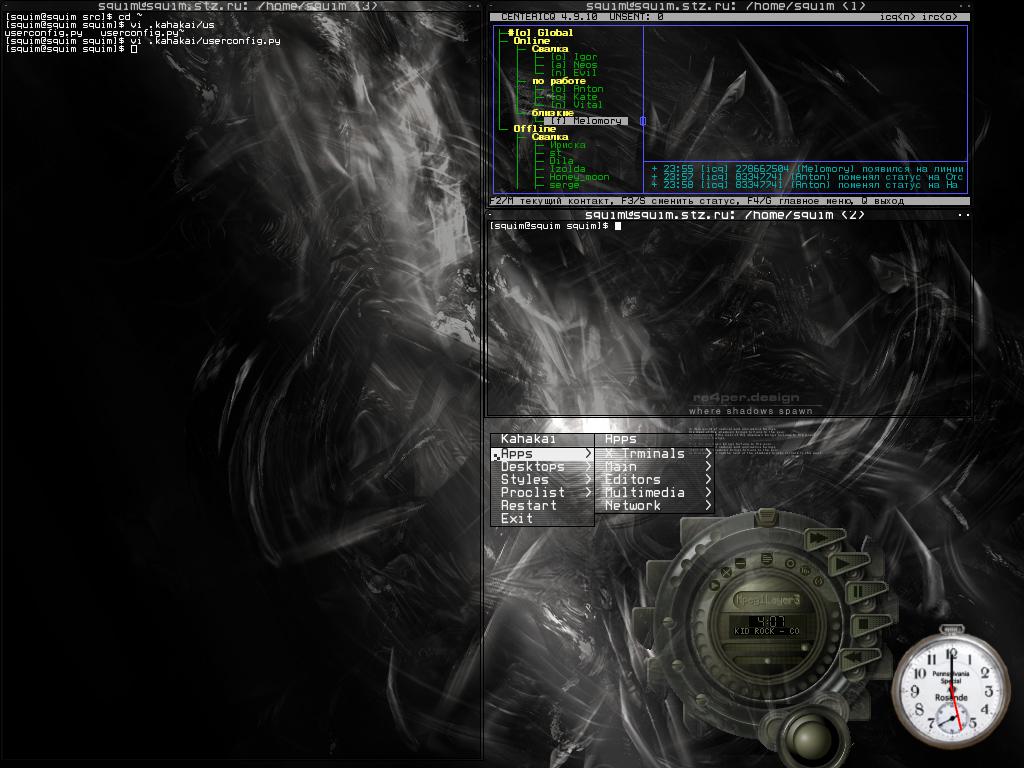Click the icq<n> status indicator in centericq header

[x=898, y=17]
